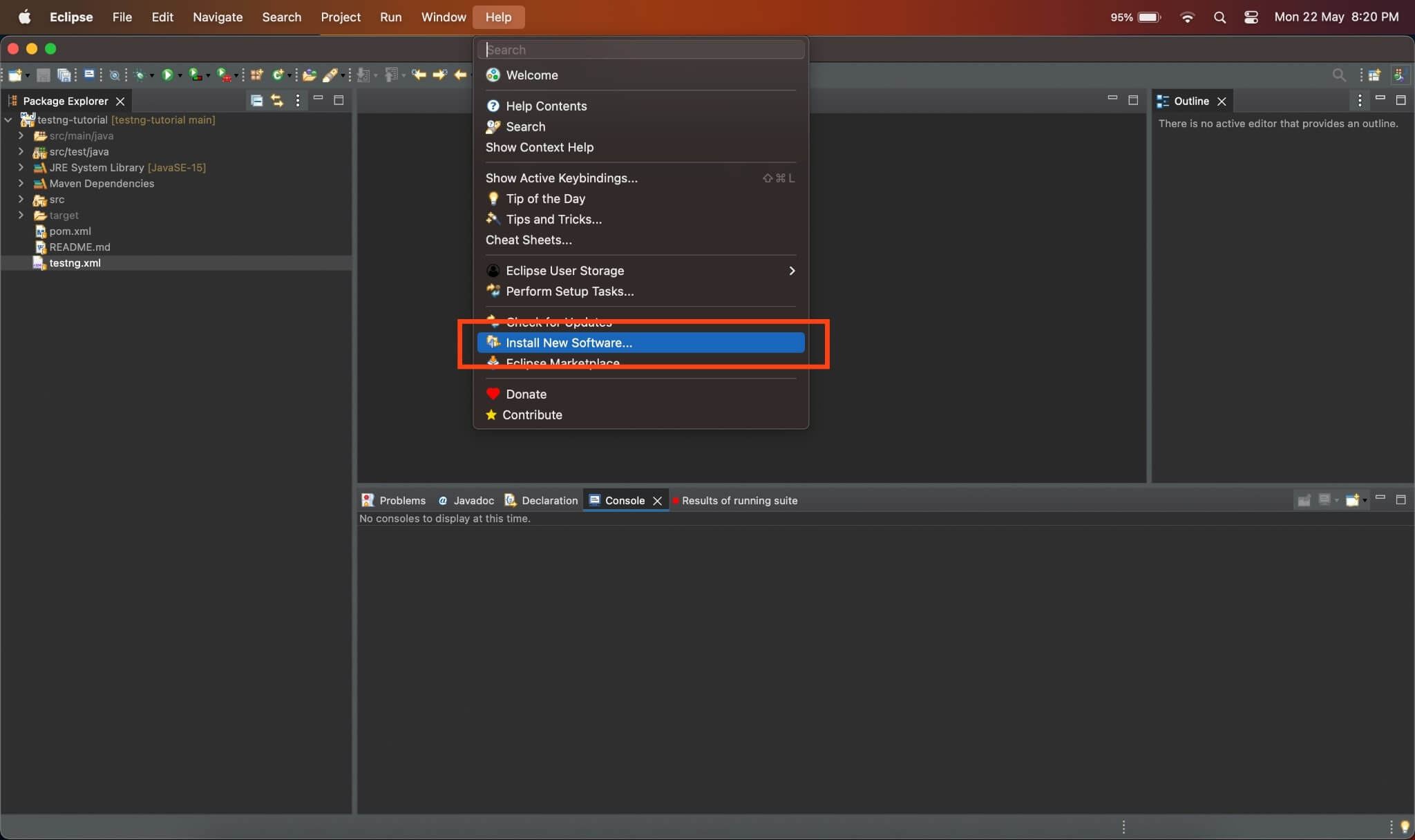Select testng.xml in the Package Explorer
The height and width of the screenshot is (840, 1415).
click(x=76, y=262)
